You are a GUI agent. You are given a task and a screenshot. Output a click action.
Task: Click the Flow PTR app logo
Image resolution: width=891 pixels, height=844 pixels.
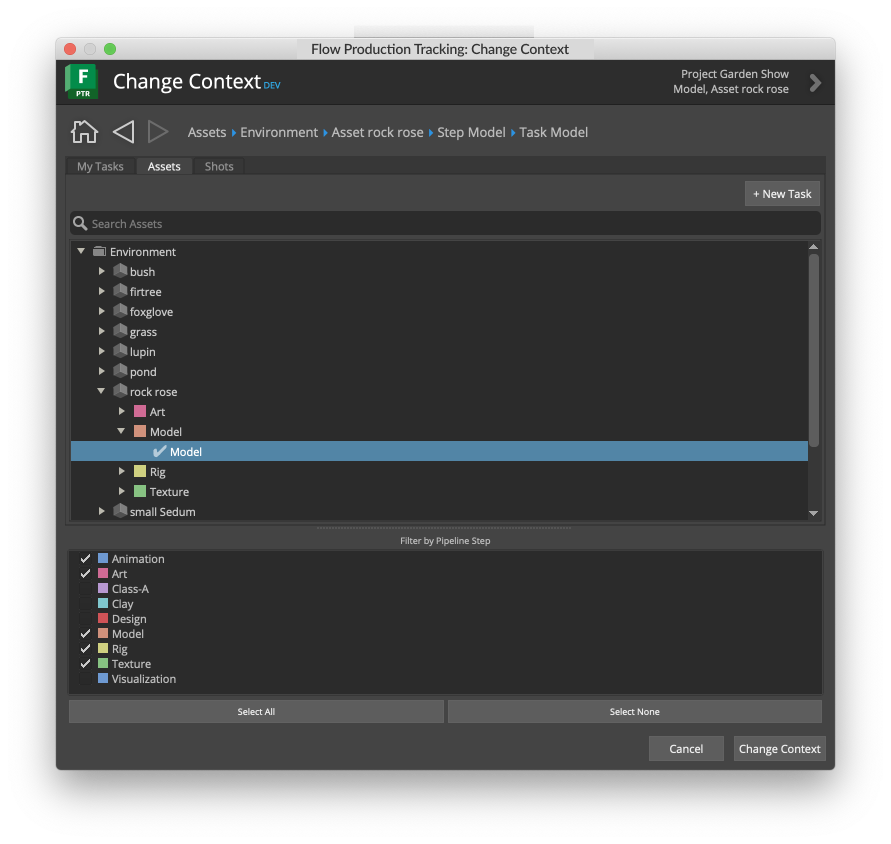pos(82,82)
